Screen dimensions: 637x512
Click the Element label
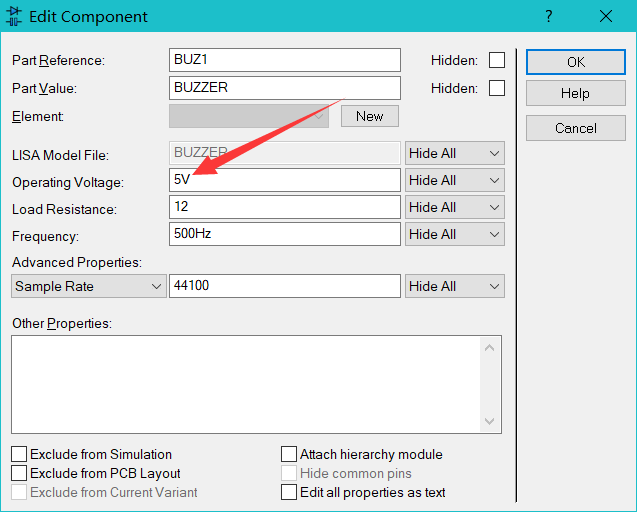(38, 117)
